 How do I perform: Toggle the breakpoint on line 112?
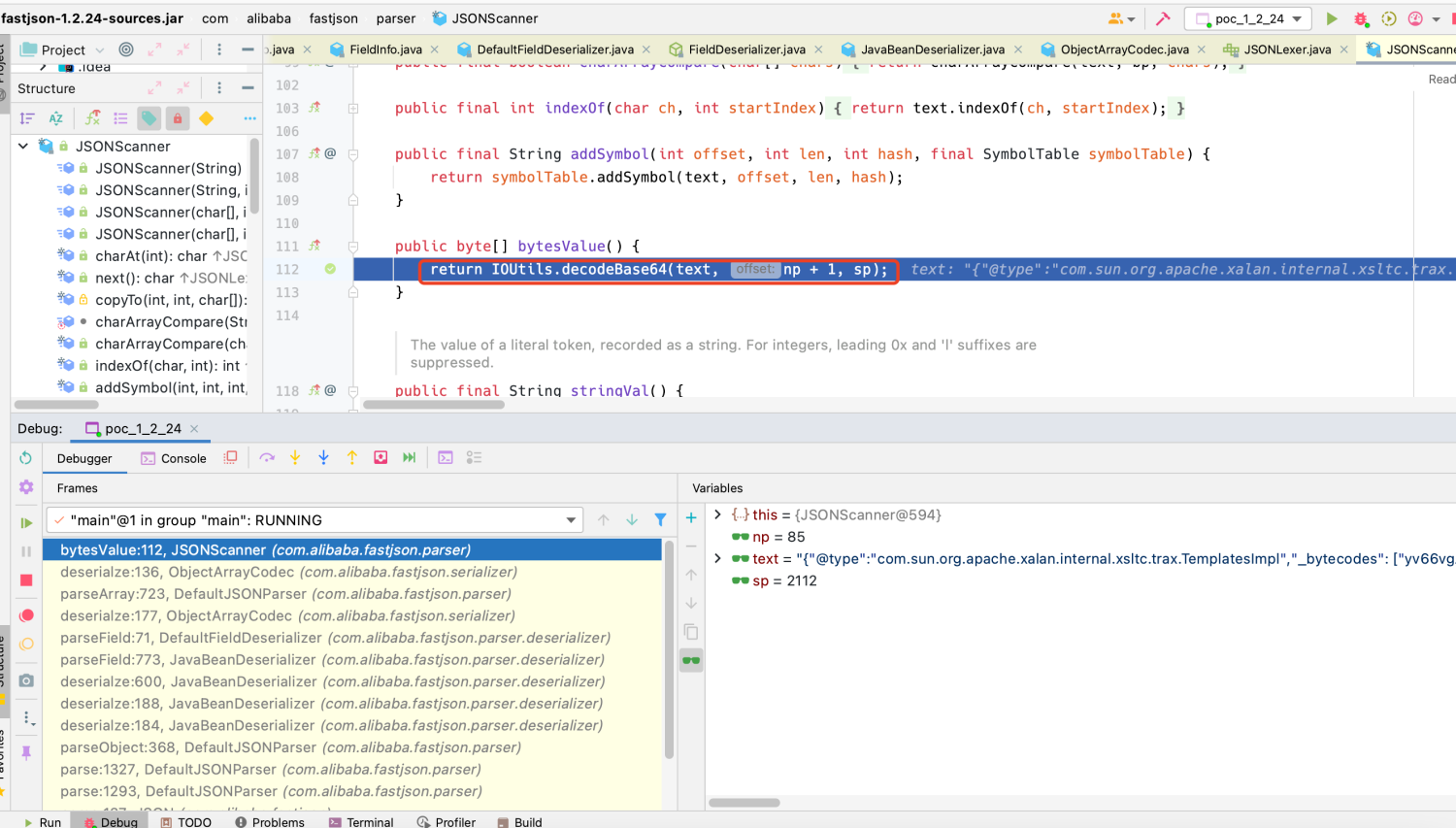[330, 269]
